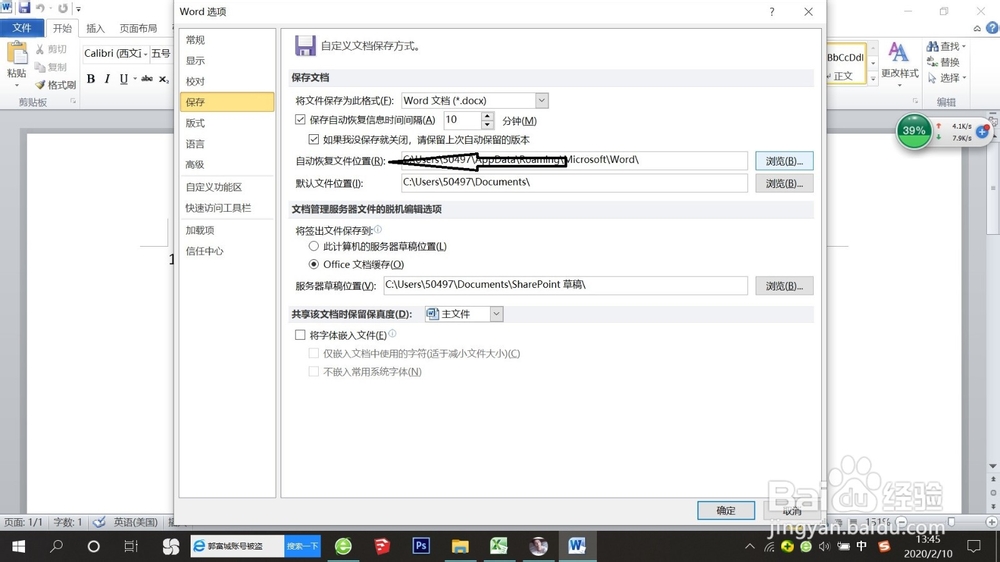The width and height of the screenshot is (1000, 562).
Task: Select 常规 (General) in options list
Action: click(x=227, y=40)
